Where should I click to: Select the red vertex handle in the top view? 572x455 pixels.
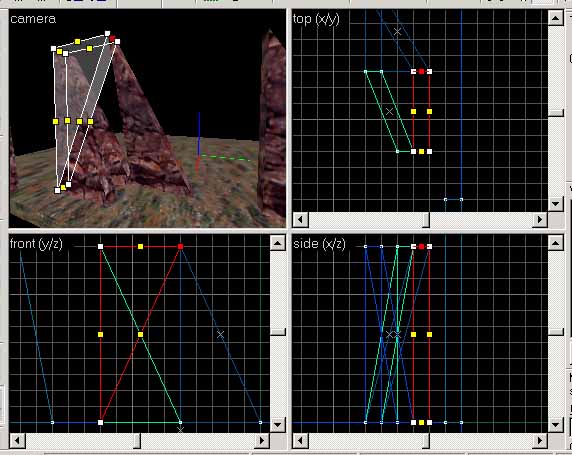(x=421, y=72)
